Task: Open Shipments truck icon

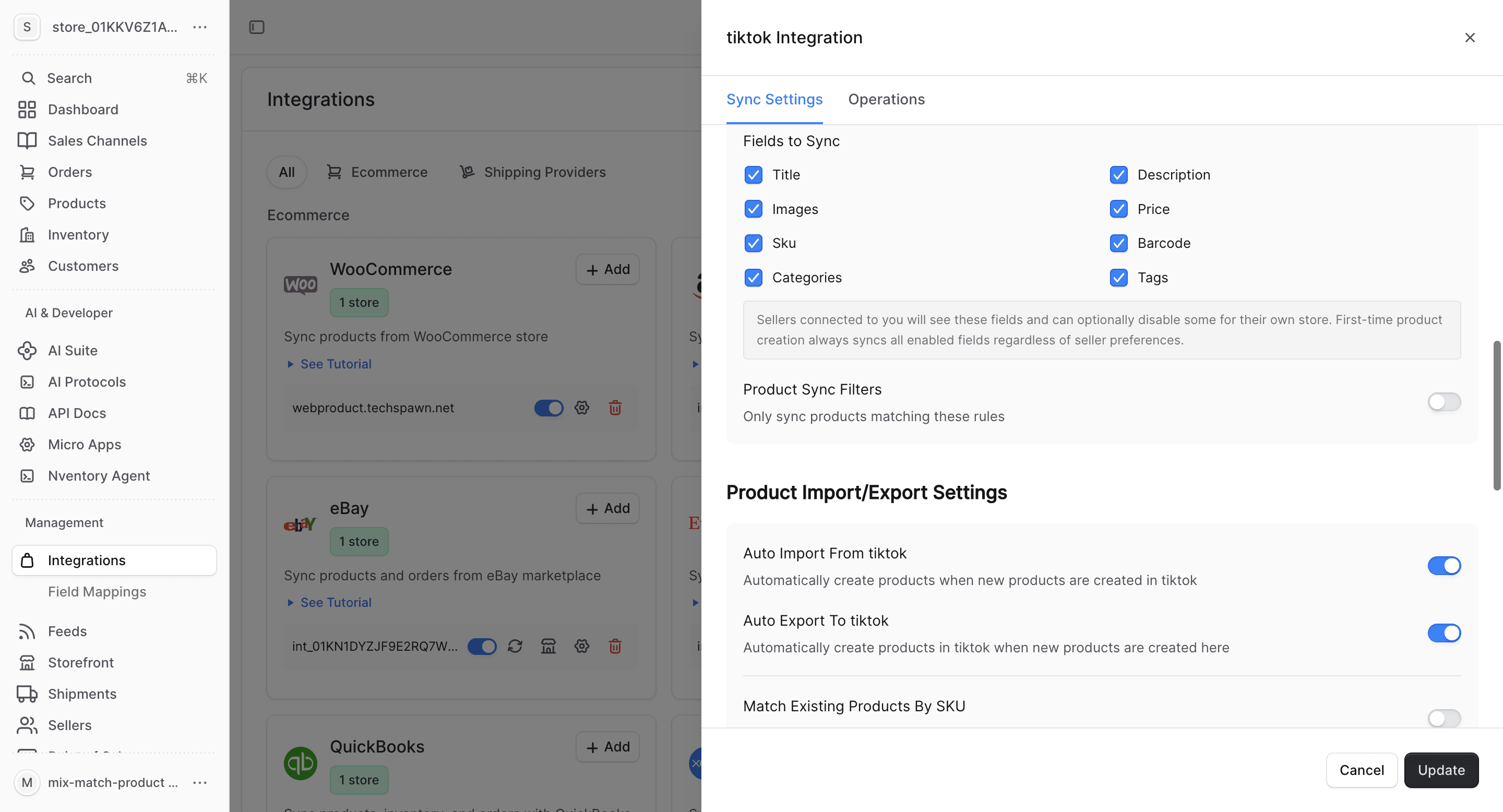Action: [x=27, y=694]
